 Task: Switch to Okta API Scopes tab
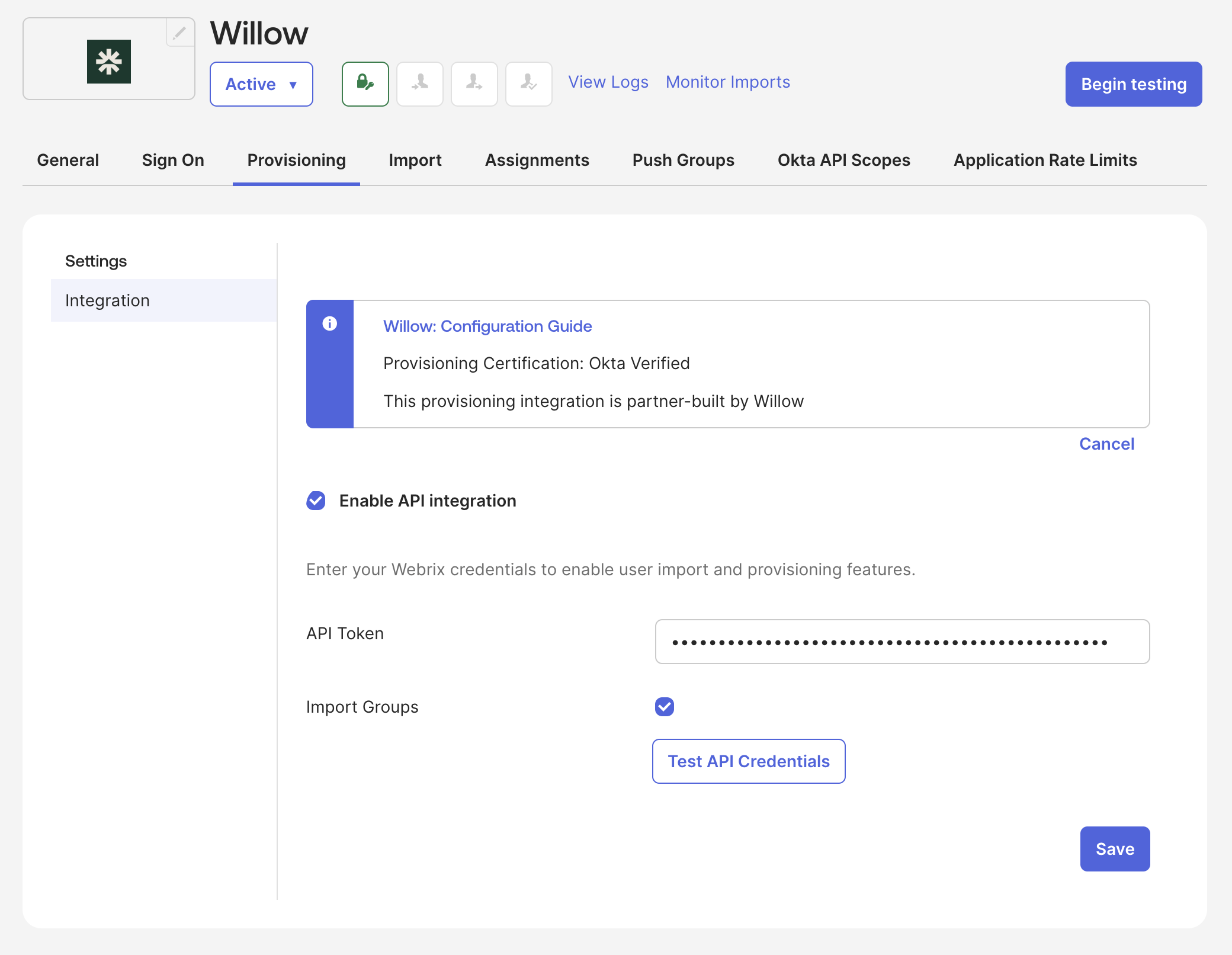[844, 160]
